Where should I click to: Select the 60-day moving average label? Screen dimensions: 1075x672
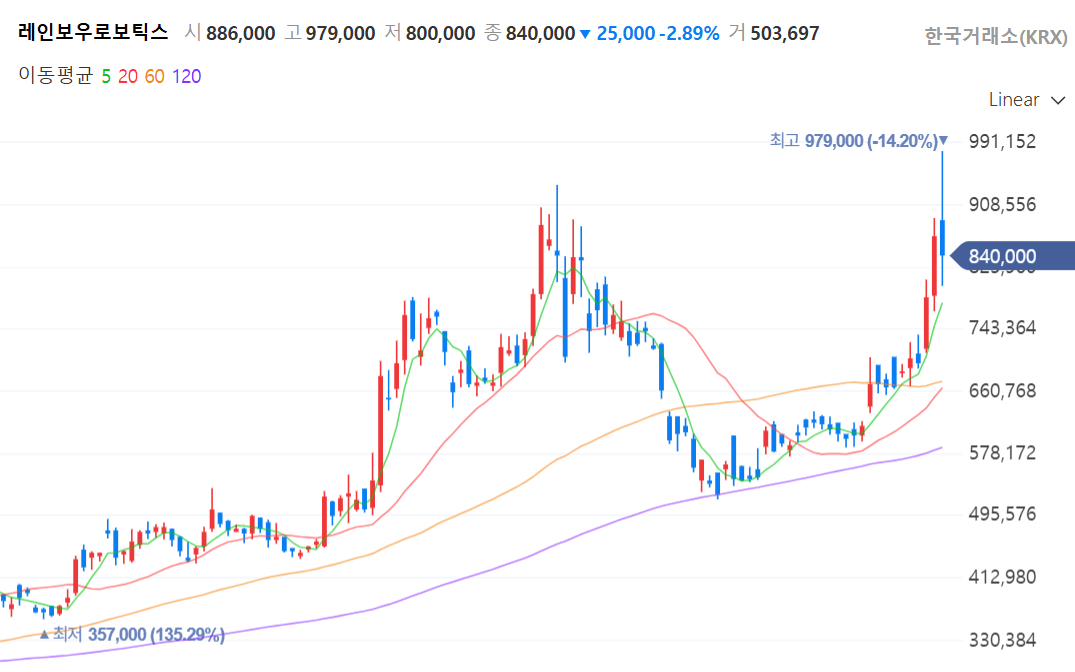pyautogui.click(x=154, y=76)
